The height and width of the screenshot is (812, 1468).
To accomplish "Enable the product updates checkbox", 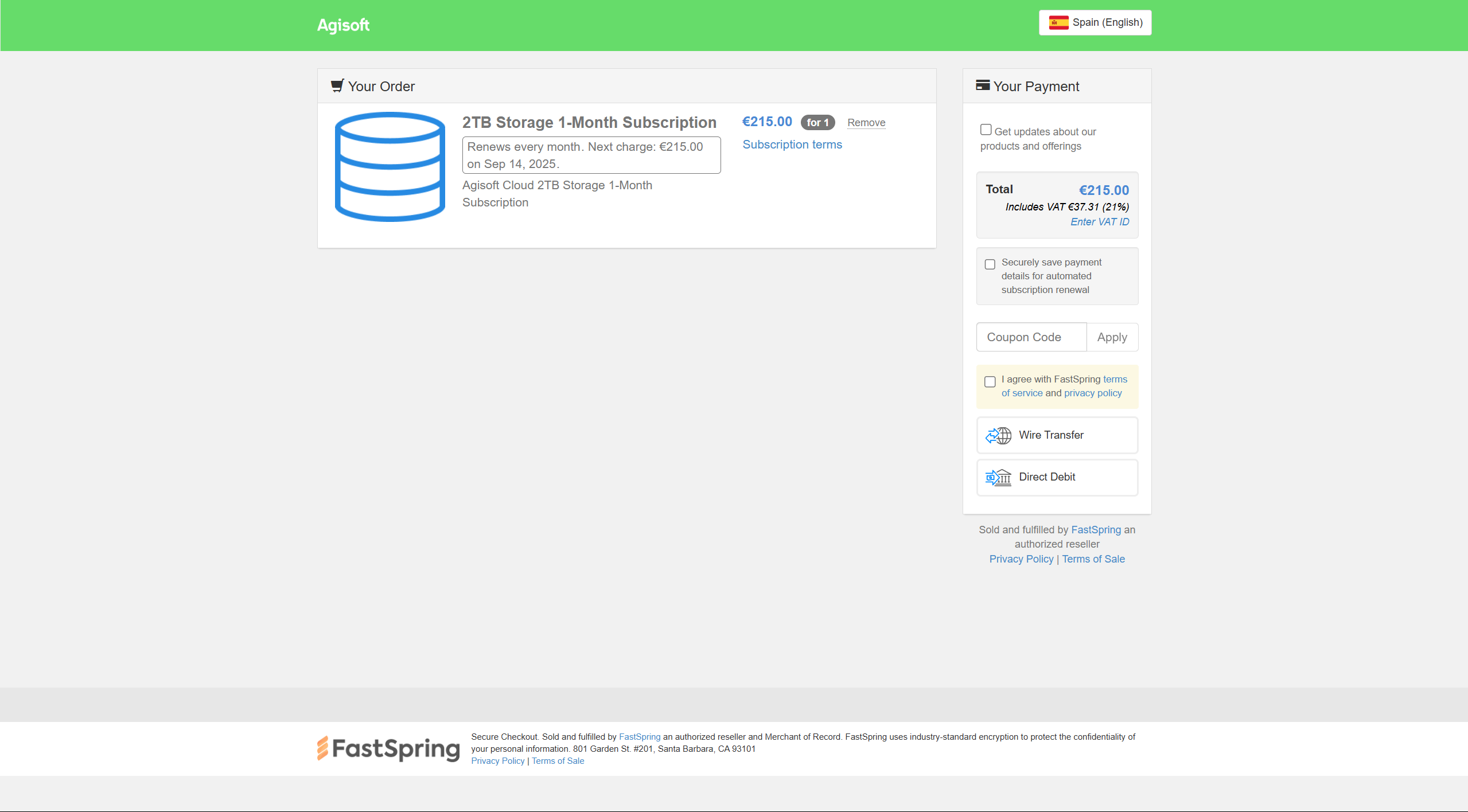I will 986,130.
